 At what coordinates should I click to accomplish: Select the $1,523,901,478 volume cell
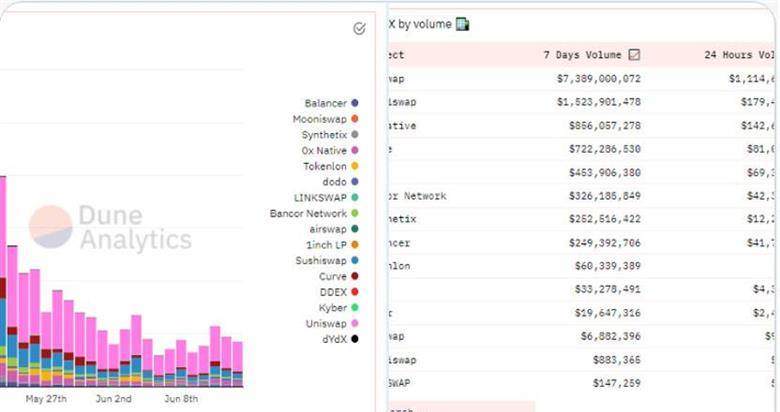(598, 102)
